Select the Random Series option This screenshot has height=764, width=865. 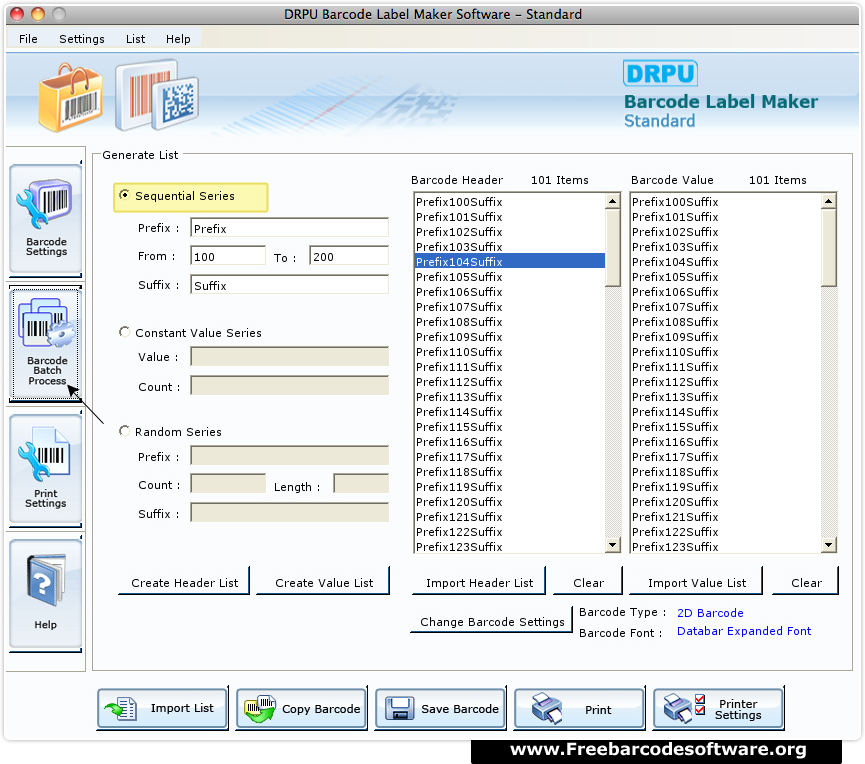coord(125,431)
